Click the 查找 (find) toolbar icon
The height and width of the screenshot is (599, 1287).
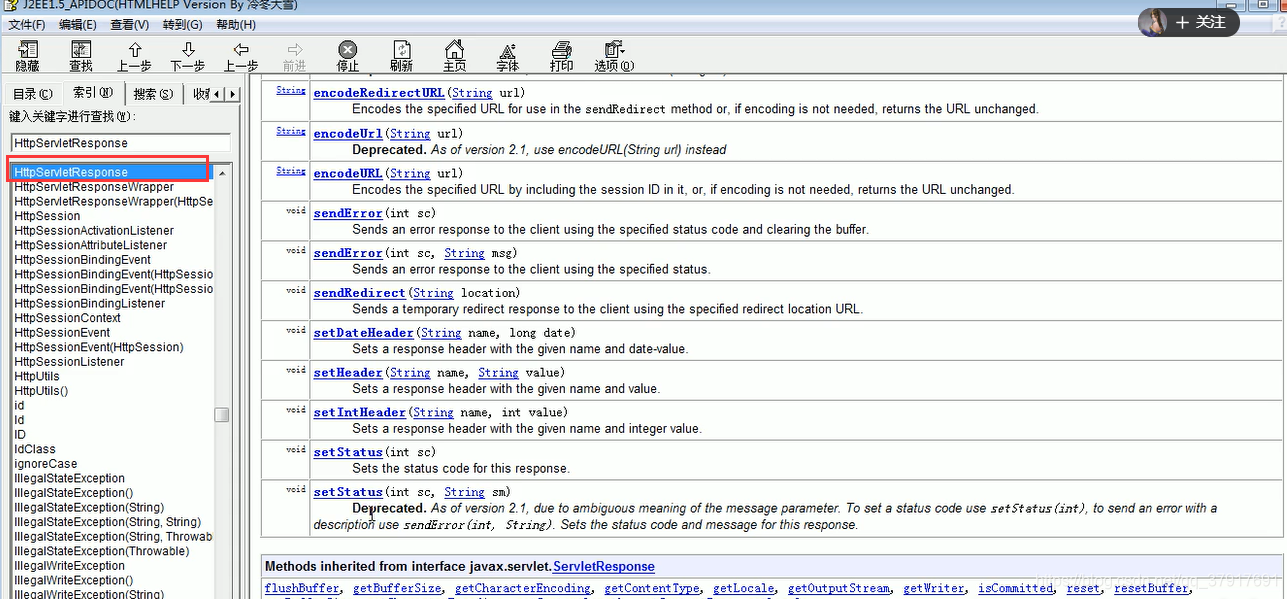tap(81, 56)
